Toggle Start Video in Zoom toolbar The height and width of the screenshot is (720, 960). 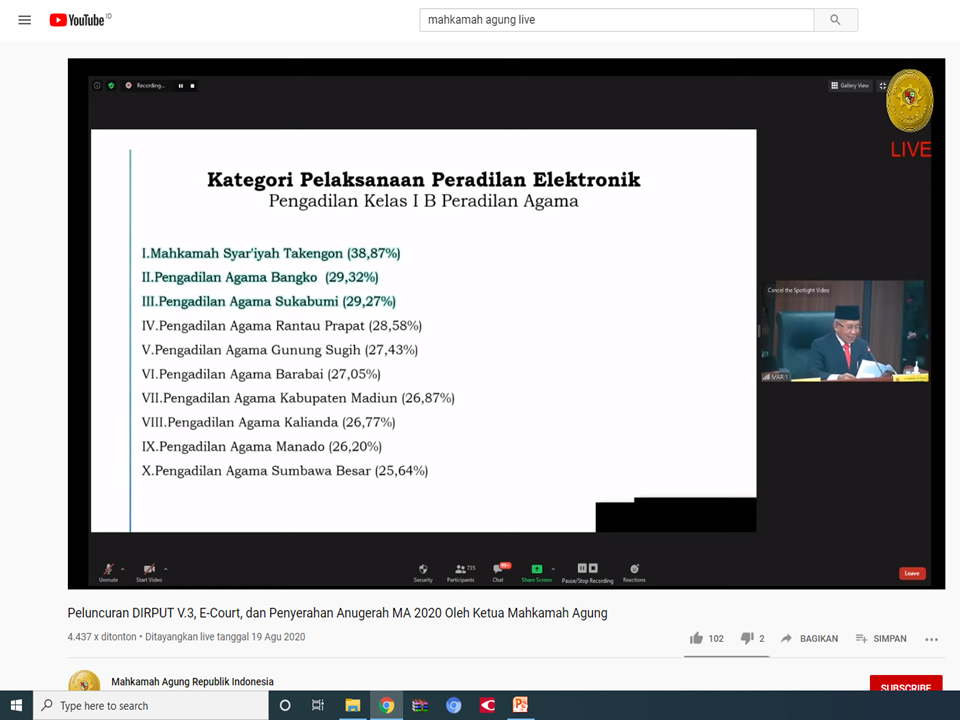pyautogui.click(x=148, y=570)
